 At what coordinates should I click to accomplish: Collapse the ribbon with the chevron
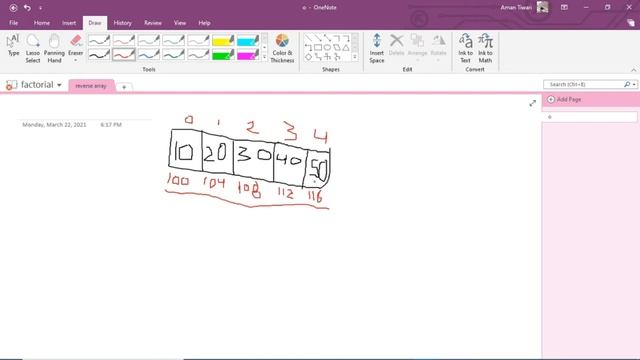633,70
